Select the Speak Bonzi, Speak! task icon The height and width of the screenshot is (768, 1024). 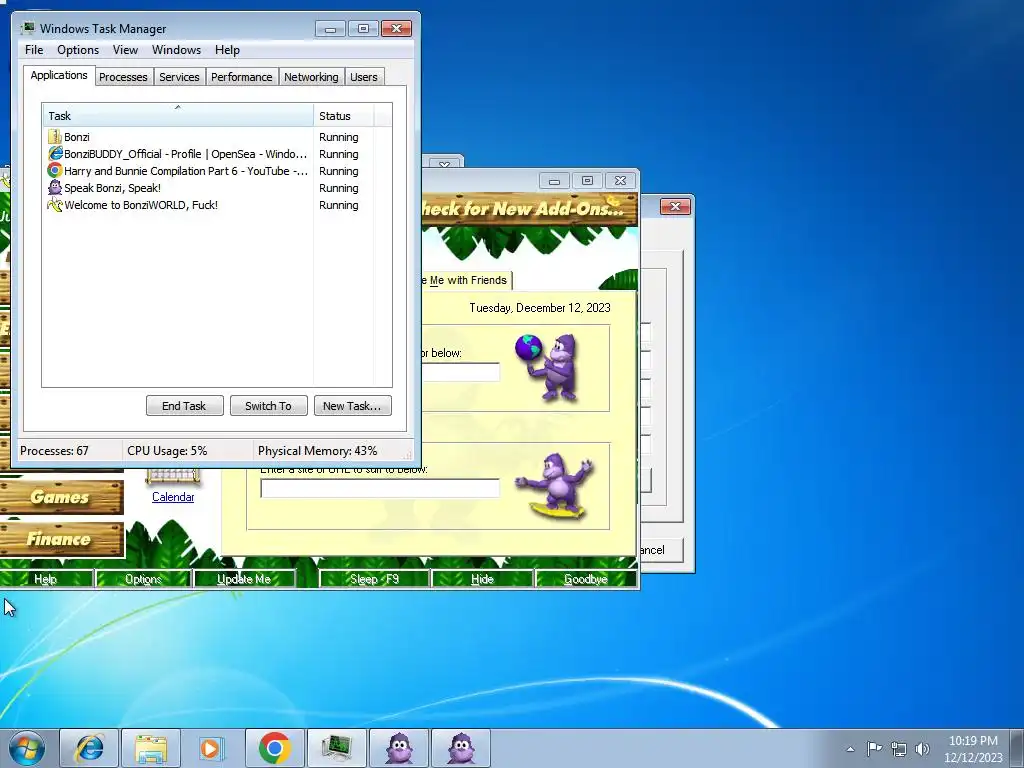click(55, 188)
